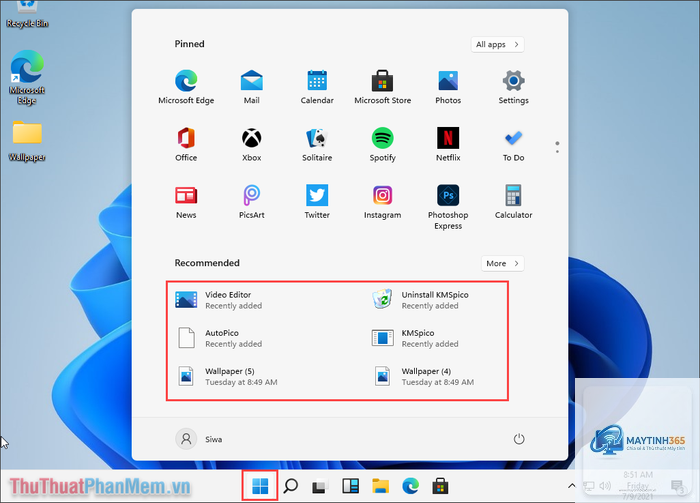Click the Start button on taskbar
Screen dimensions: 700x503
[260, 486]
